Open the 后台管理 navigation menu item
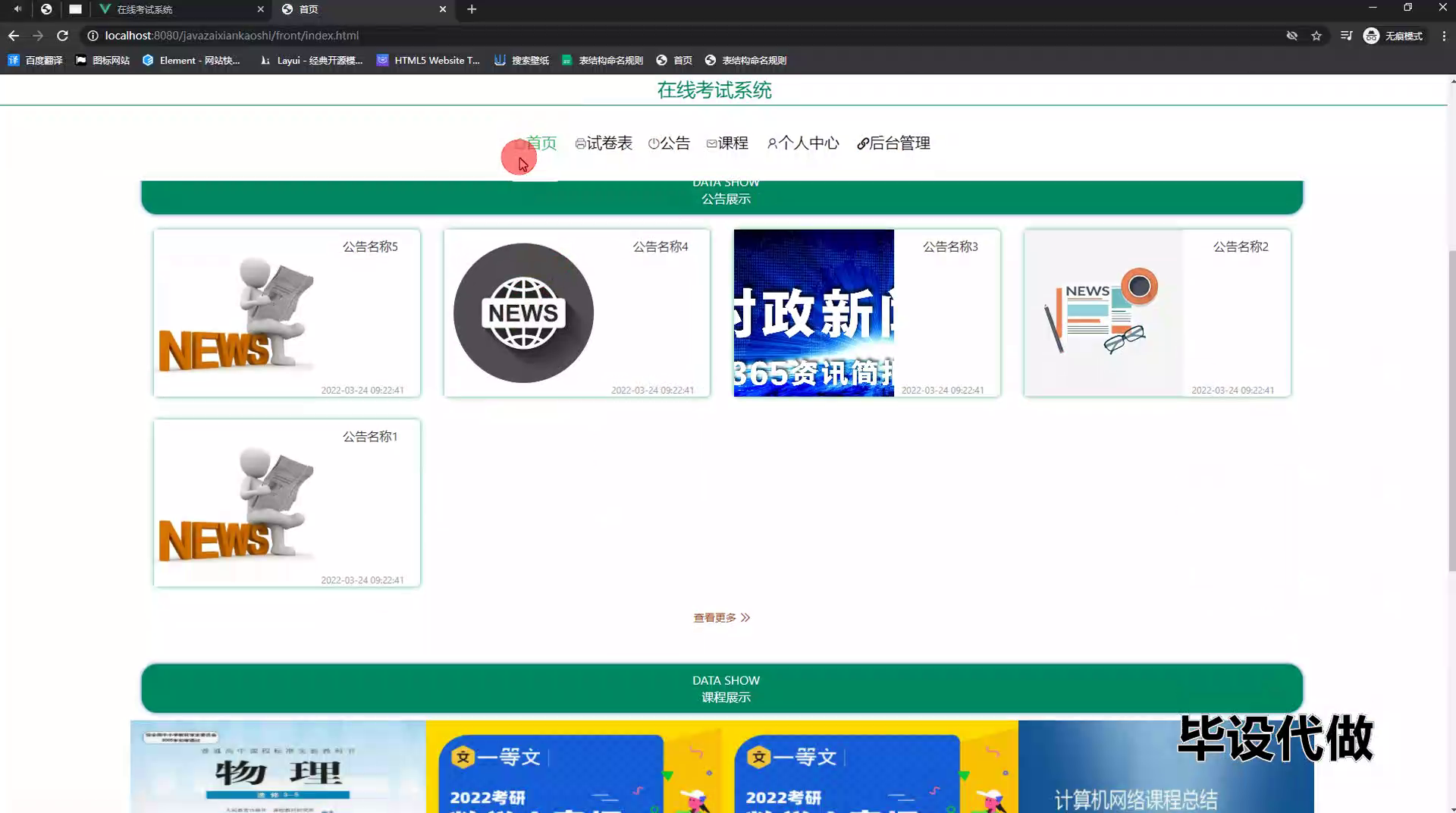The width and height of the screenshot is (1456, 813). [x=893, y=143]
